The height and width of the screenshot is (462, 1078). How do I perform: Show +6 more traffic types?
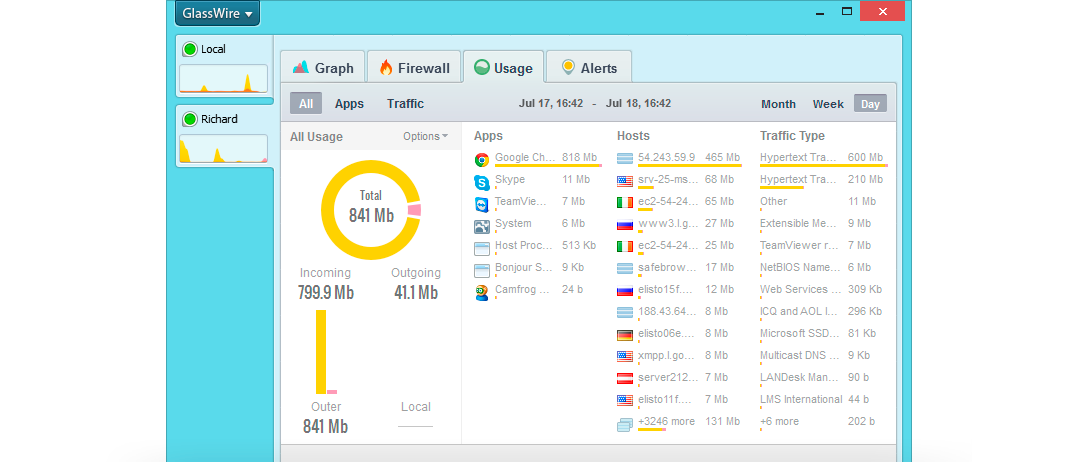pos(779,422)
